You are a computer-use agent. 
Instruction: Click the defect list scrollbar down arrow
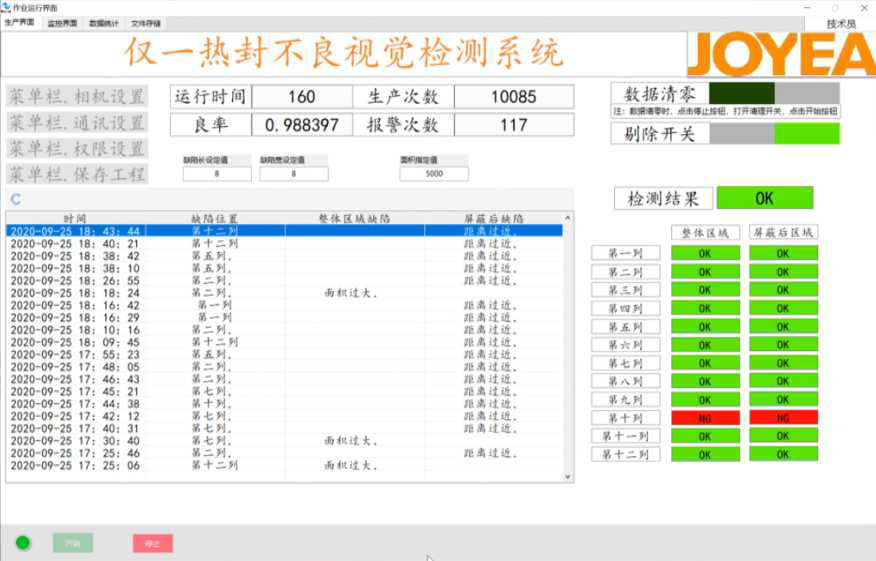point(568,477)
